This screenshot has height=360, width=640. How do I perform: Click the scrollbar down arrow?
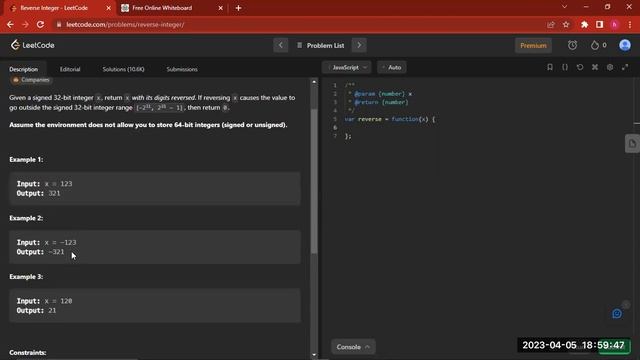[x=314, y=355]
